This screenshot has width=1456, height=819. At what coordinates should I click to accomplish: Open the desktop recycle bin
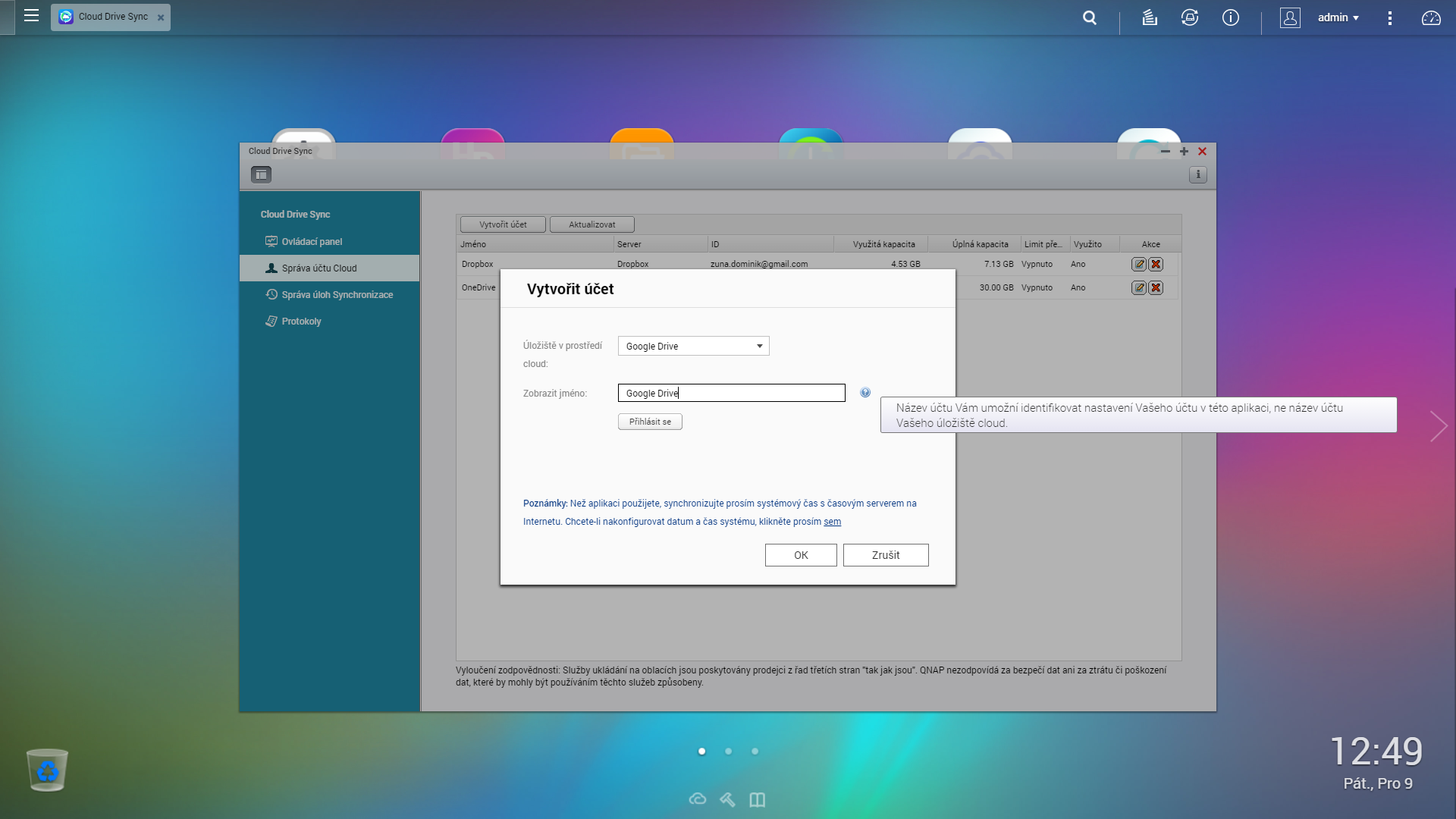coord(47,770)
